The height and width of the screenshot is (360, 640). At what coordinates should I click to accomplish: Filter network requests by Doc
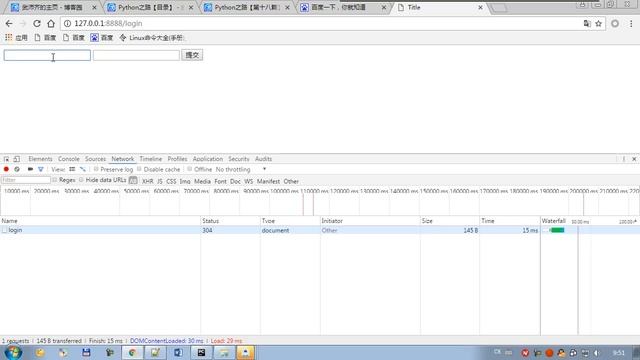click(235, 181)
